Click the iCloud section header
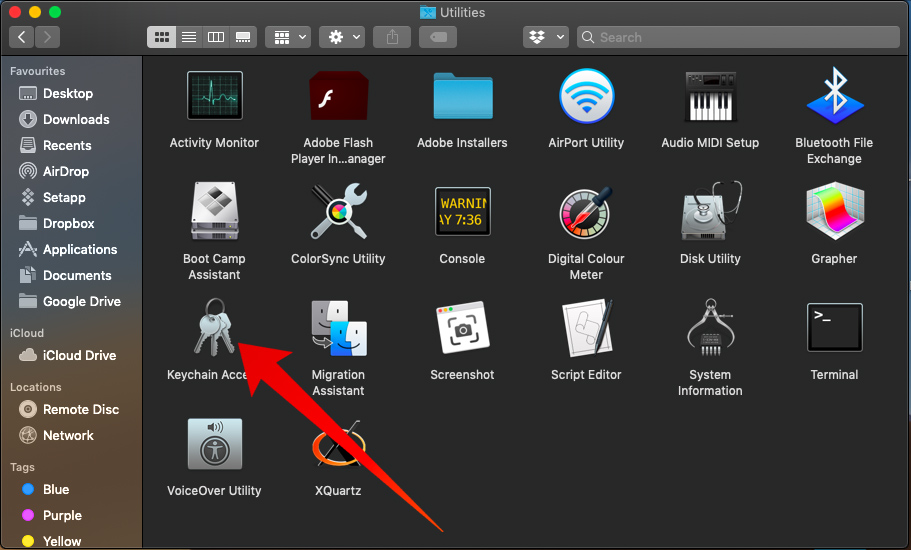This screenshot has width=911, height=550. tap(27, 333)
